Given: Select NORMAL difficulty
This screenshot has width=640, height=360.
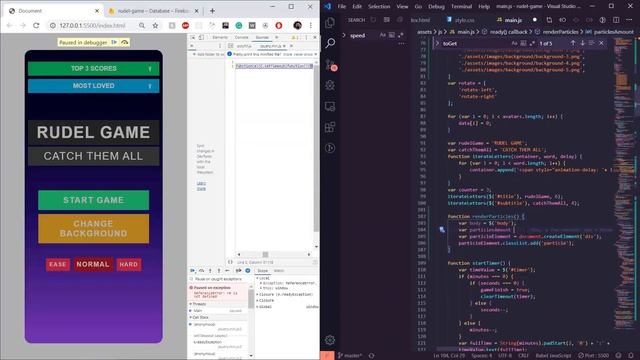Looking at the screenshot, I should click(x=93, y=264).
